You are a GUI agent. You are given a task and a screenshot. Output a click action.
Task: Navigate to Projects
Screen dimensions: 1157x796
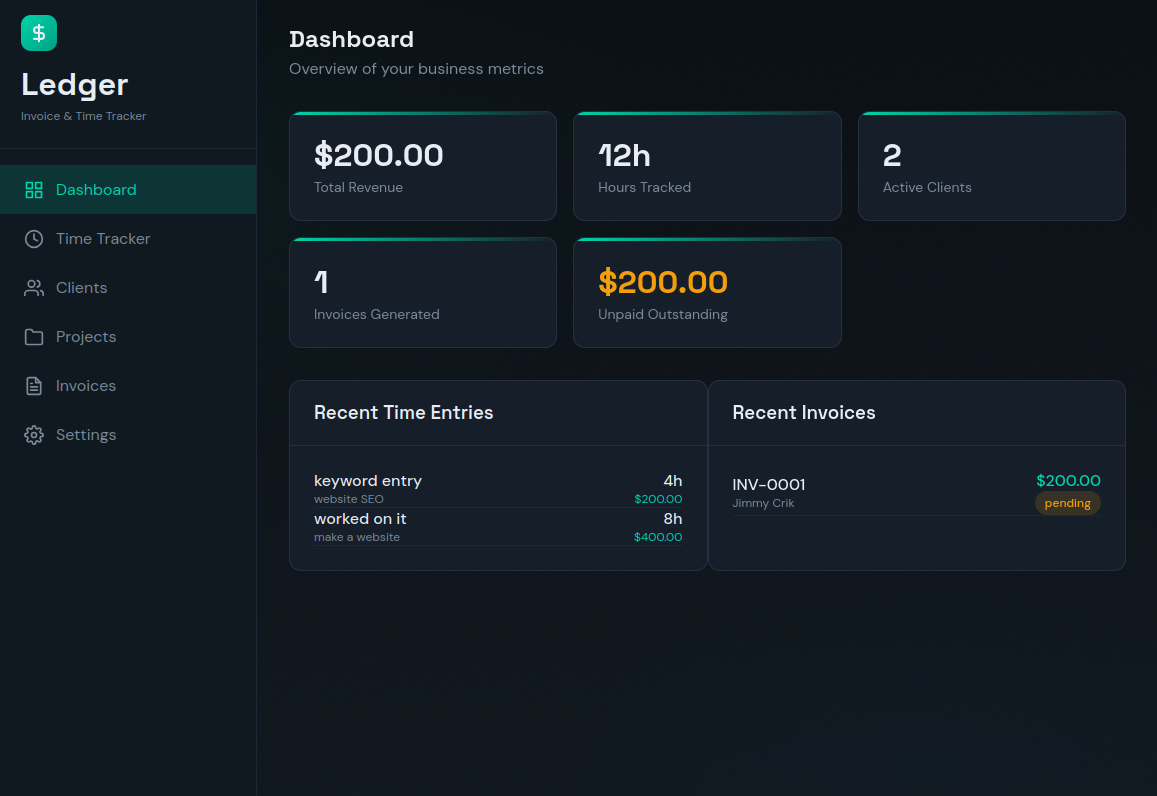[128, 337]
